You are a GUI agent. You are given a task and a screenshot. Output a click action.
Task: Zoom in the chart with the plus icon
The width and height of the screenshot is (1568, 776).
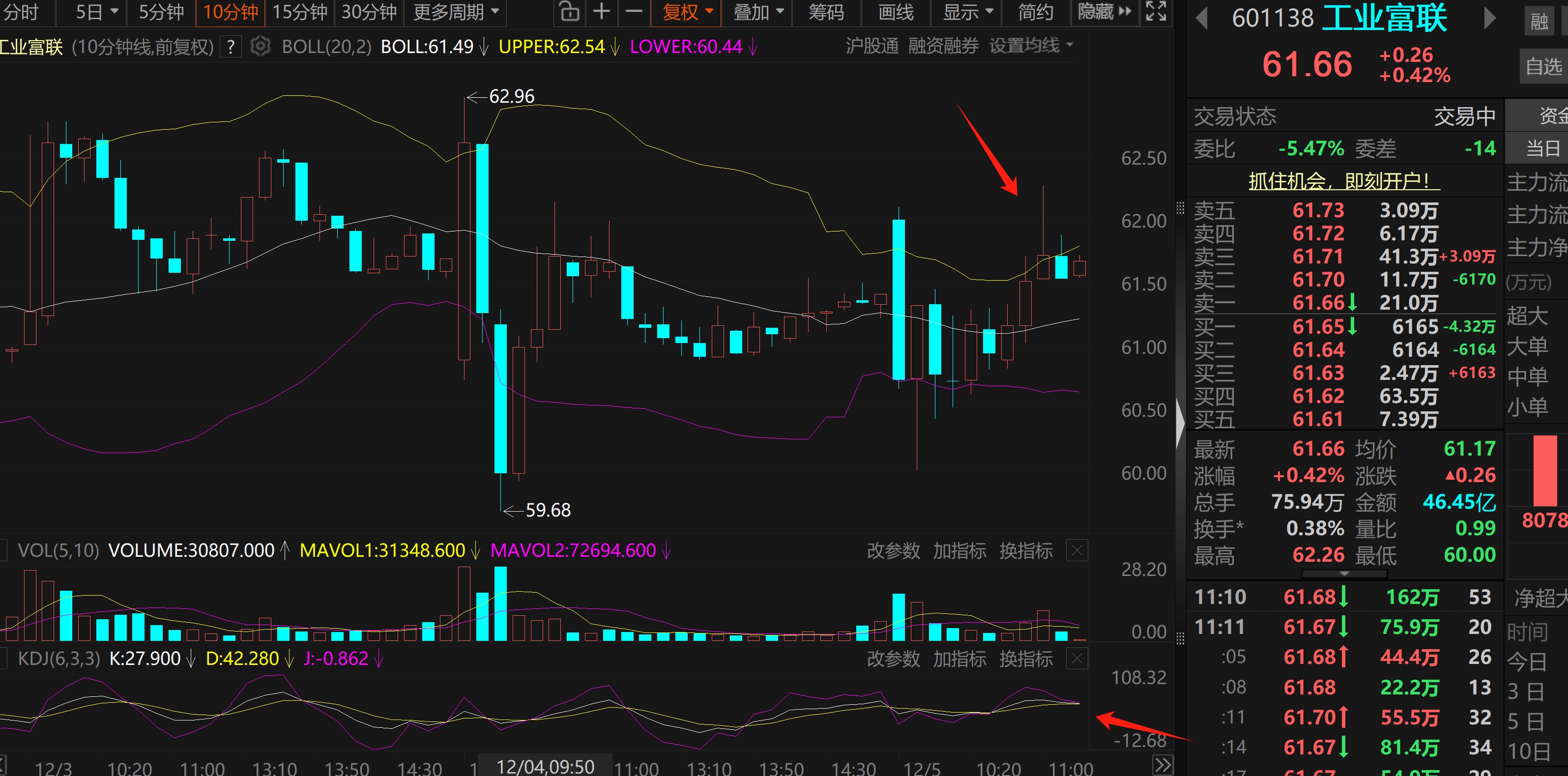click(x=601, y=12)
